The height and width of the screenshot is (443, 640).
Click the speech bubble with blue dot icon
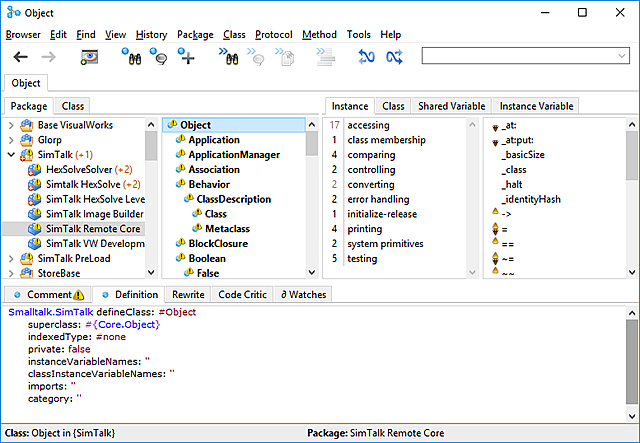[158, 57]
